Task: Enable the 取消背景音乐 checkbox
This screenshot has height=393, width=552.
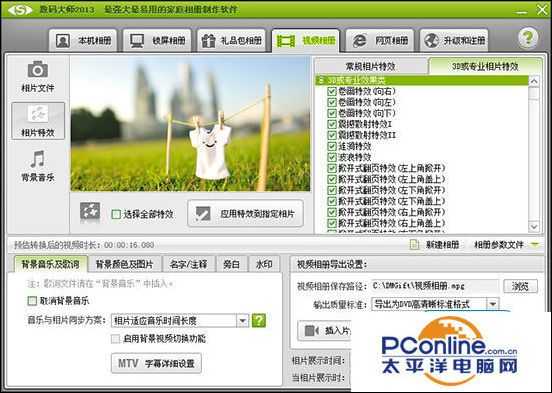Action: tap(32, 301)
